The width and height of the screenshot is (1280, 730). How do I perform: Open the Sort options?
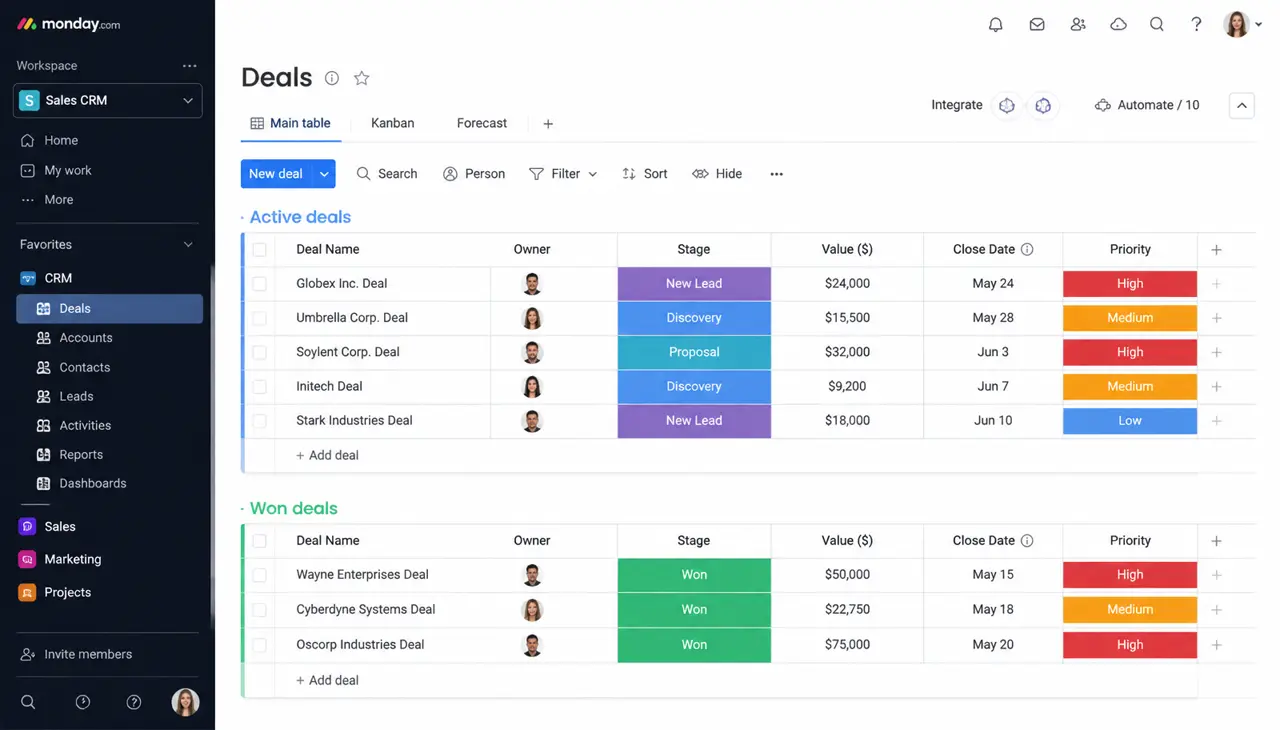coord(645,174)
